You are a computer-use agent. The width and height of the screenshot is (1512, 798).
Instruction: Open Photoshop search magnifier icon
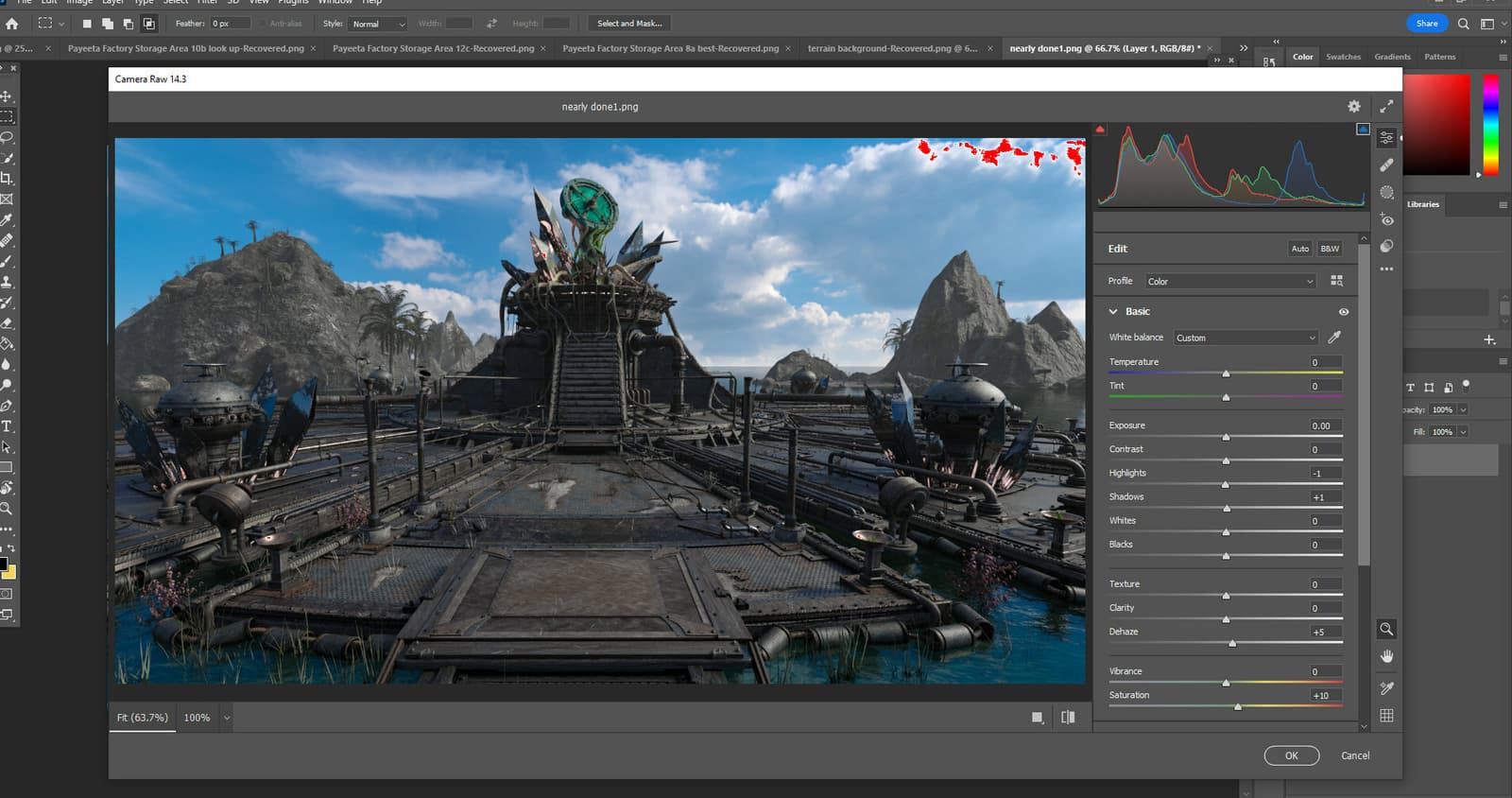click(1463, 24)
